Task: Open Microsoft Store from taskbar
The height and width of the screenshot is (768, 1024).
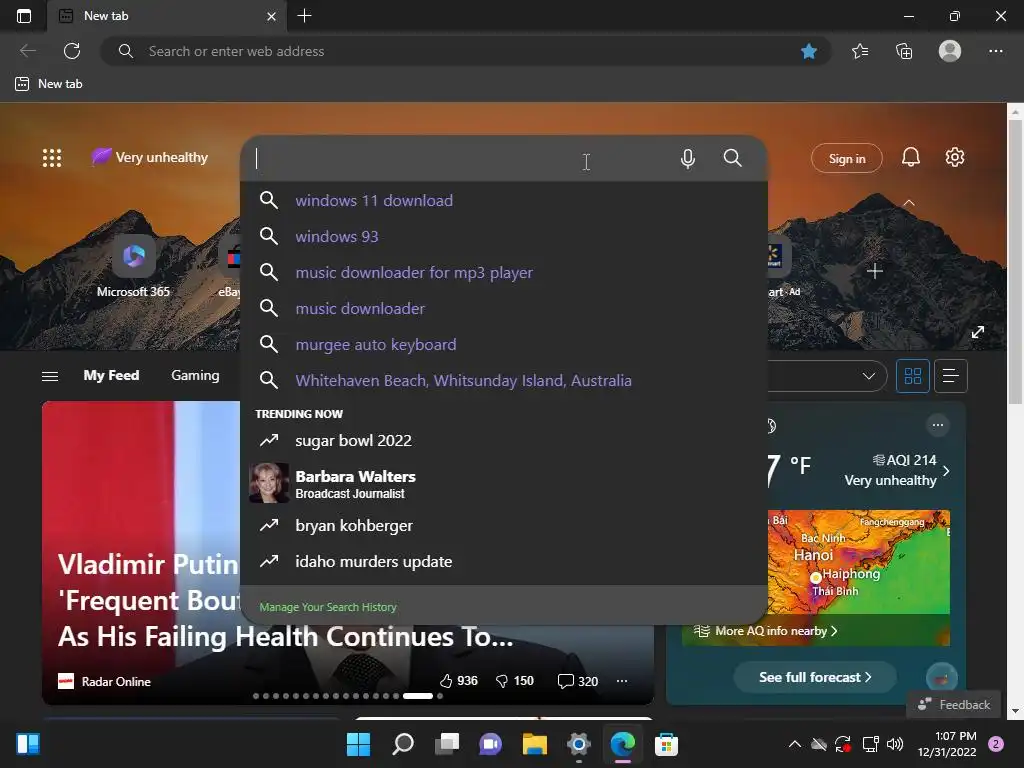Action: click(666, 744)
